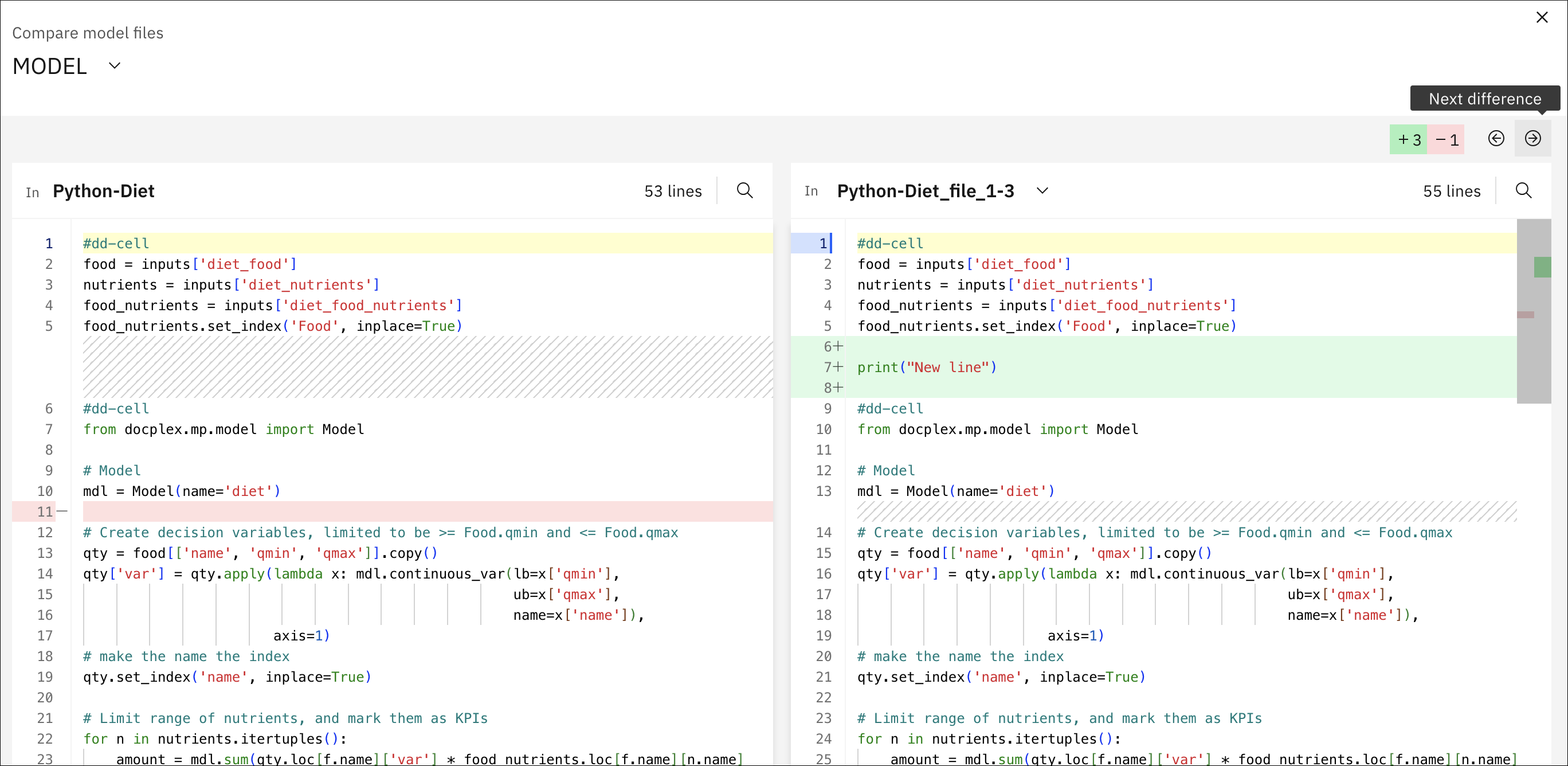Close the Compare model files dialog

pos(1541,17)
